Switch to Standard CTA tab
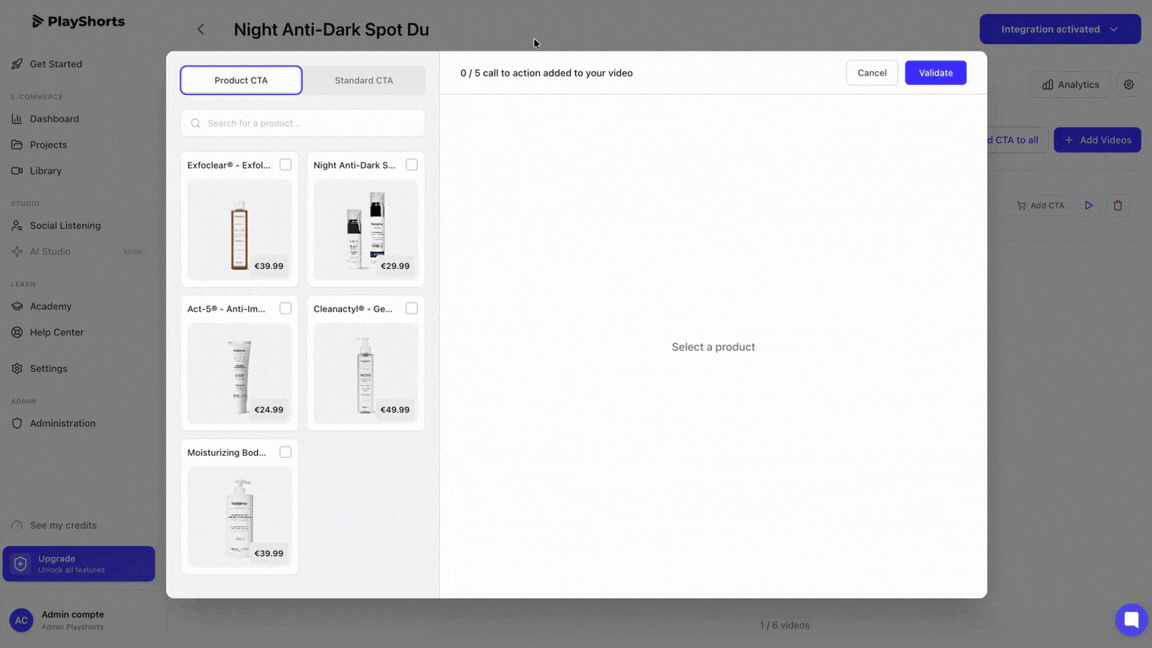Screen dimensions: 1152x648 364,80
